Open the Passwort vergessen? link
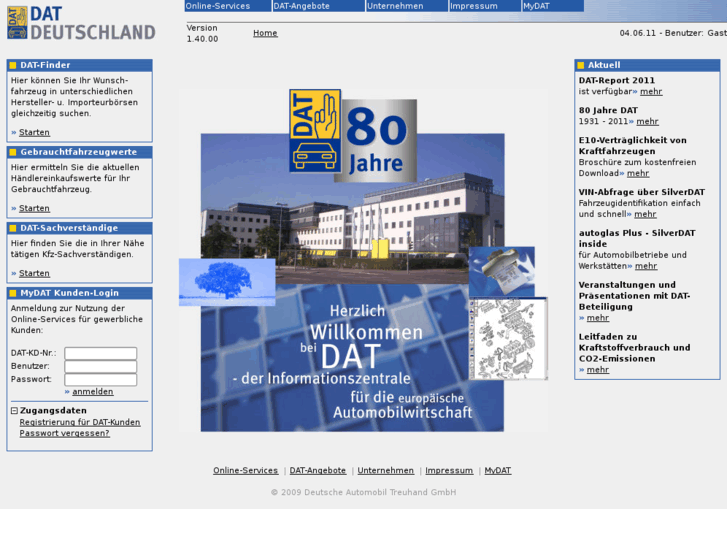Viewport: 727px width, 545px height. 64,433
